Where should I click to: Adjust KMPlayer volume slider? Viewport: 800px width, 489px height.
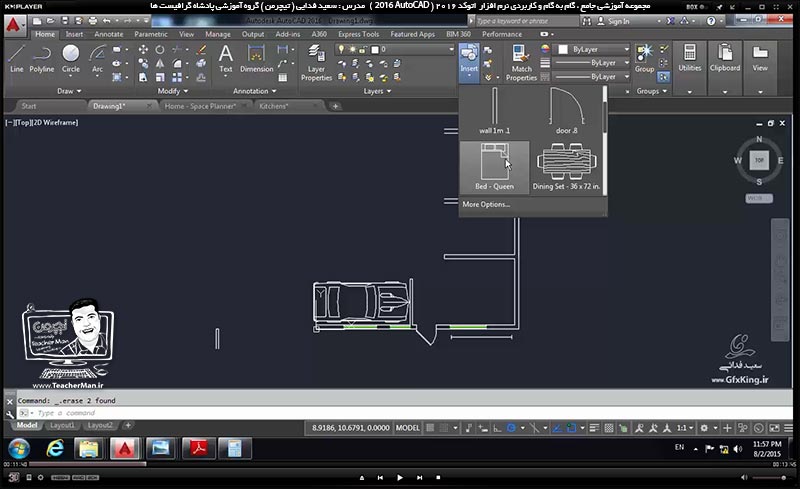click(769, 478)
